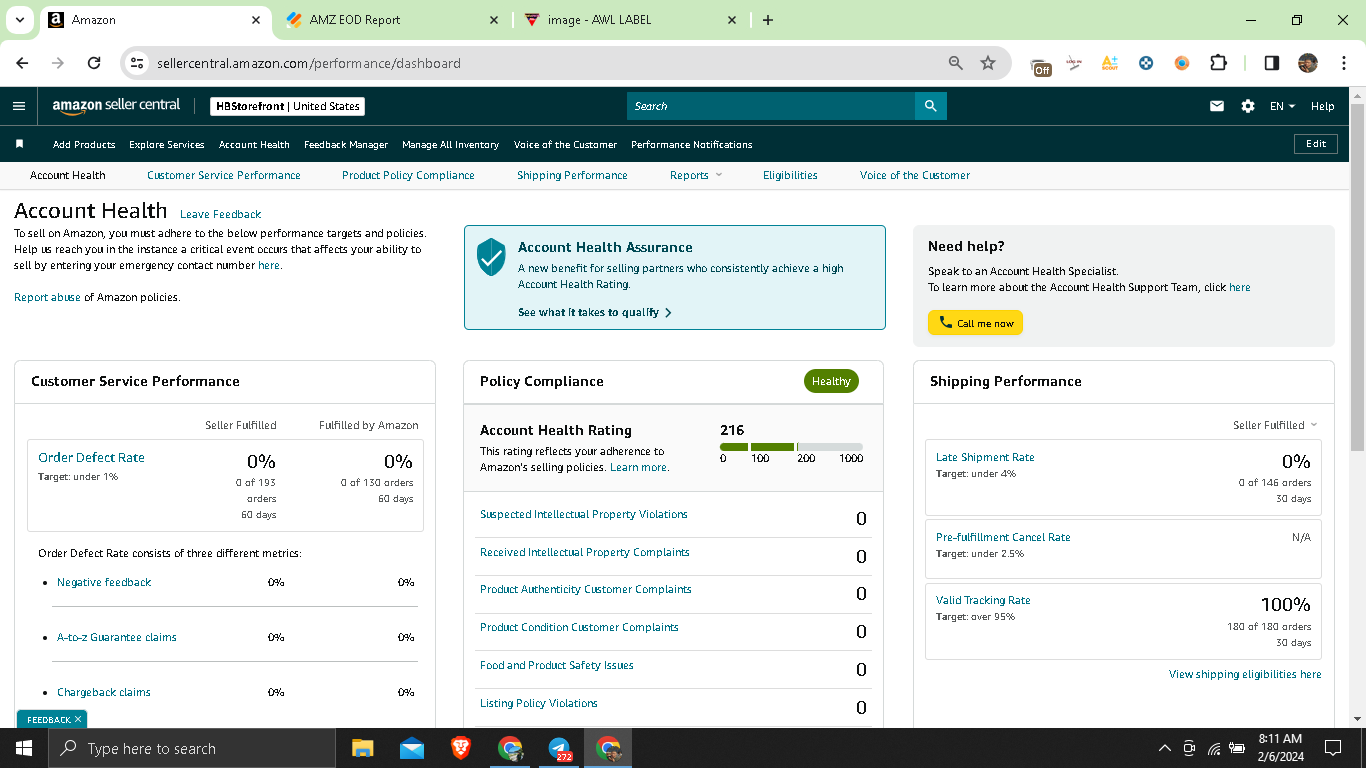This screenshot has height=768, width=1366.
Task: Click the yellow Call me now button
Action: click(975, 323)
